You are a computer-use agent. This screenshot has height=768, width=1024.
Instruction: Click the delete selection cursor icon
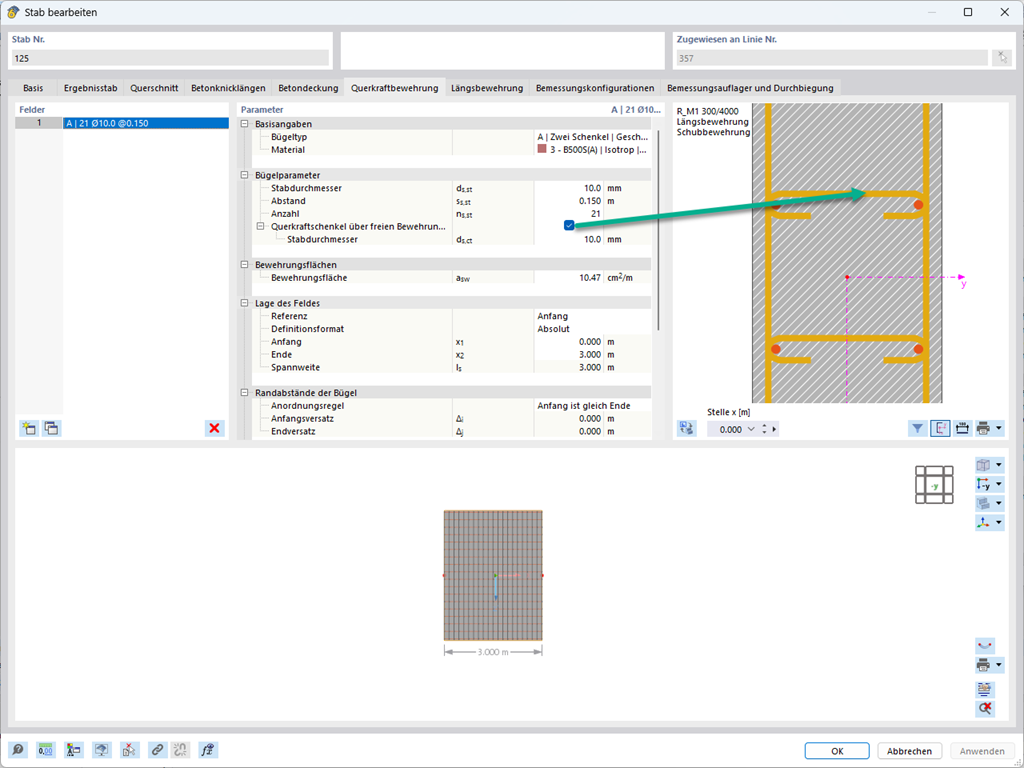[x=129, y=750]
